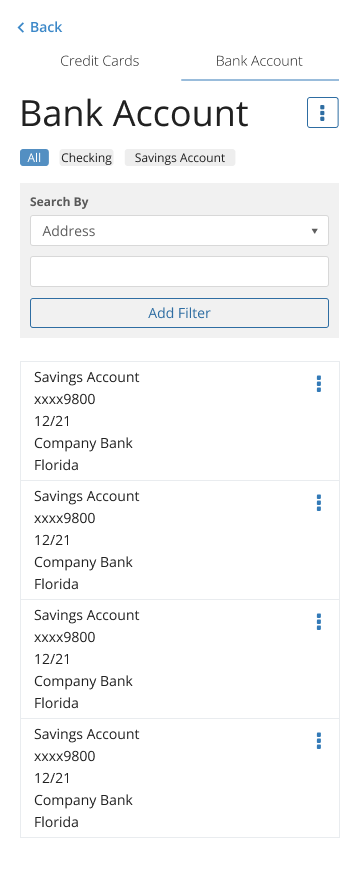Select the first Savings Account xxxx9800 card
Viewport: 360px width, 873px height.
point(180,421)
